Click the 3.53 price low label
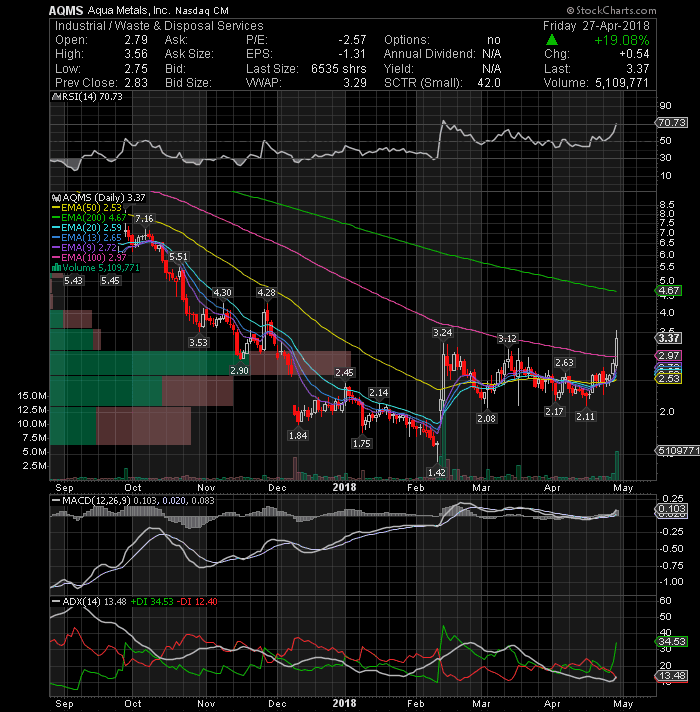The image size is (700, 712). pos(198,342)
